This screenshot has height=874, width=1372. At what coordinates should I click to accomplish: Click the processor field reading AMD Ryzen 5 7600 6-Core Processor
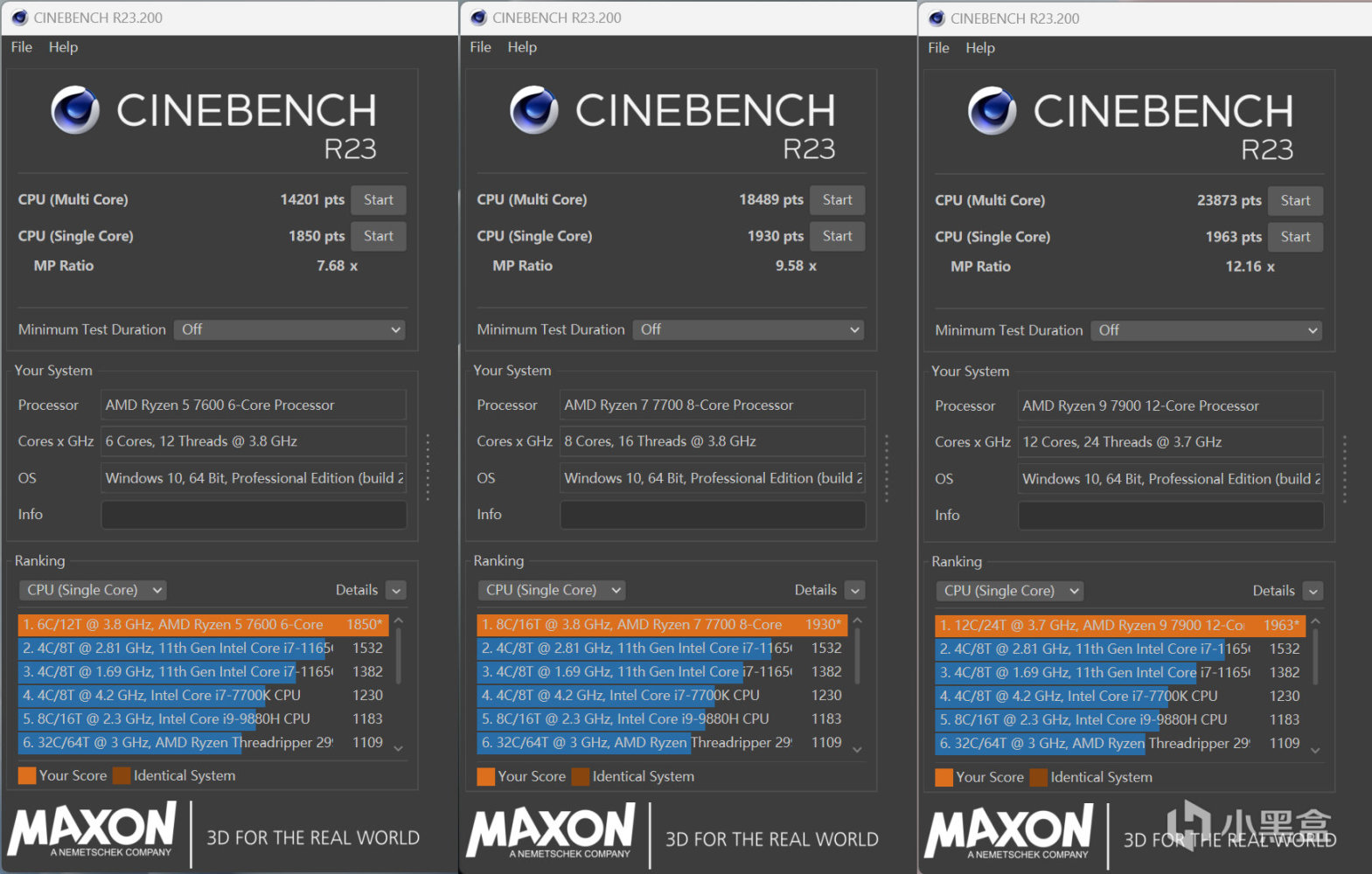pos(254,405)
